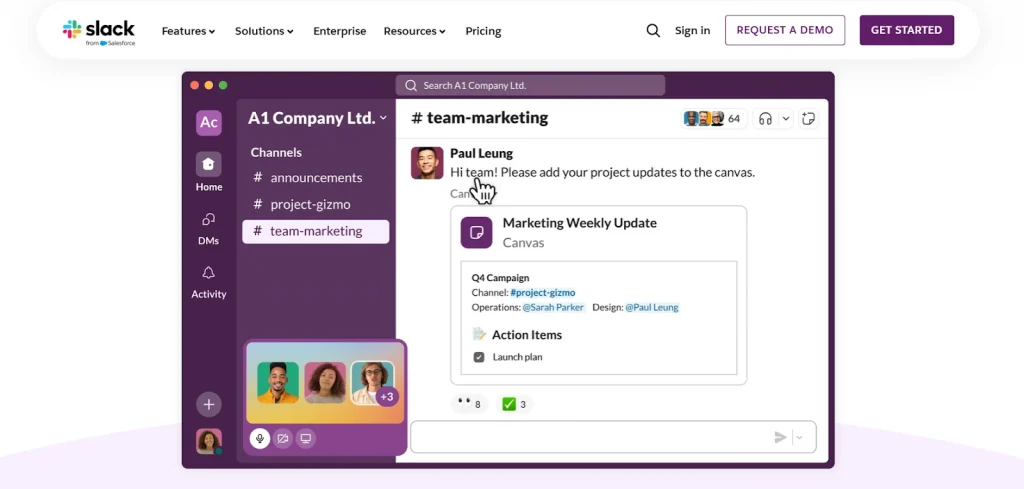1024x489 pixels.
Task: Toggle the huddle microphone button
Action: (260, 438)
